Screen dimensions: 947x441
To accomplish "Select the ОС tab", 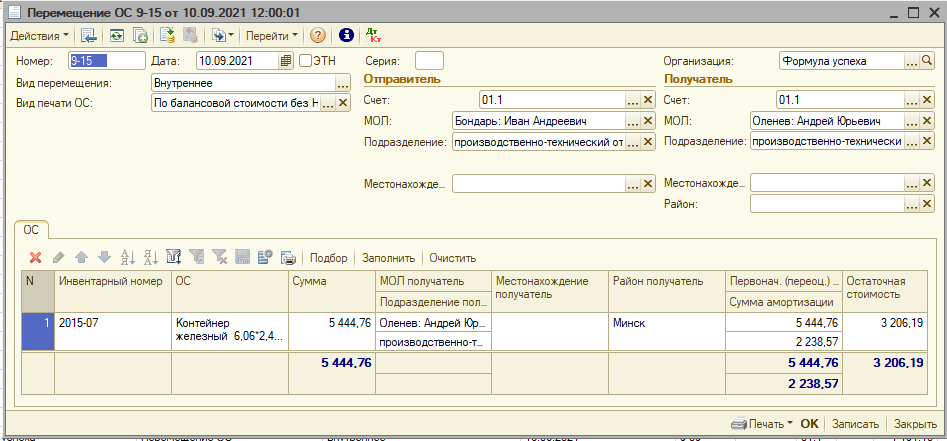I will pos(31,230).
